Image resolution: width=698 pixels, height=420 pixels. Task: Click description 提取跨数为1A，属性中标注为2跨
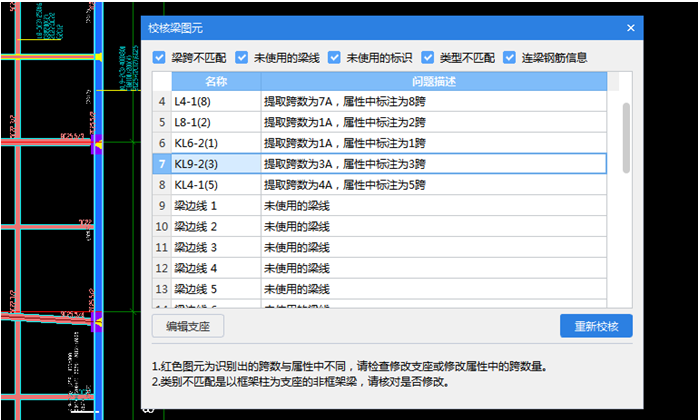point(345,122)
